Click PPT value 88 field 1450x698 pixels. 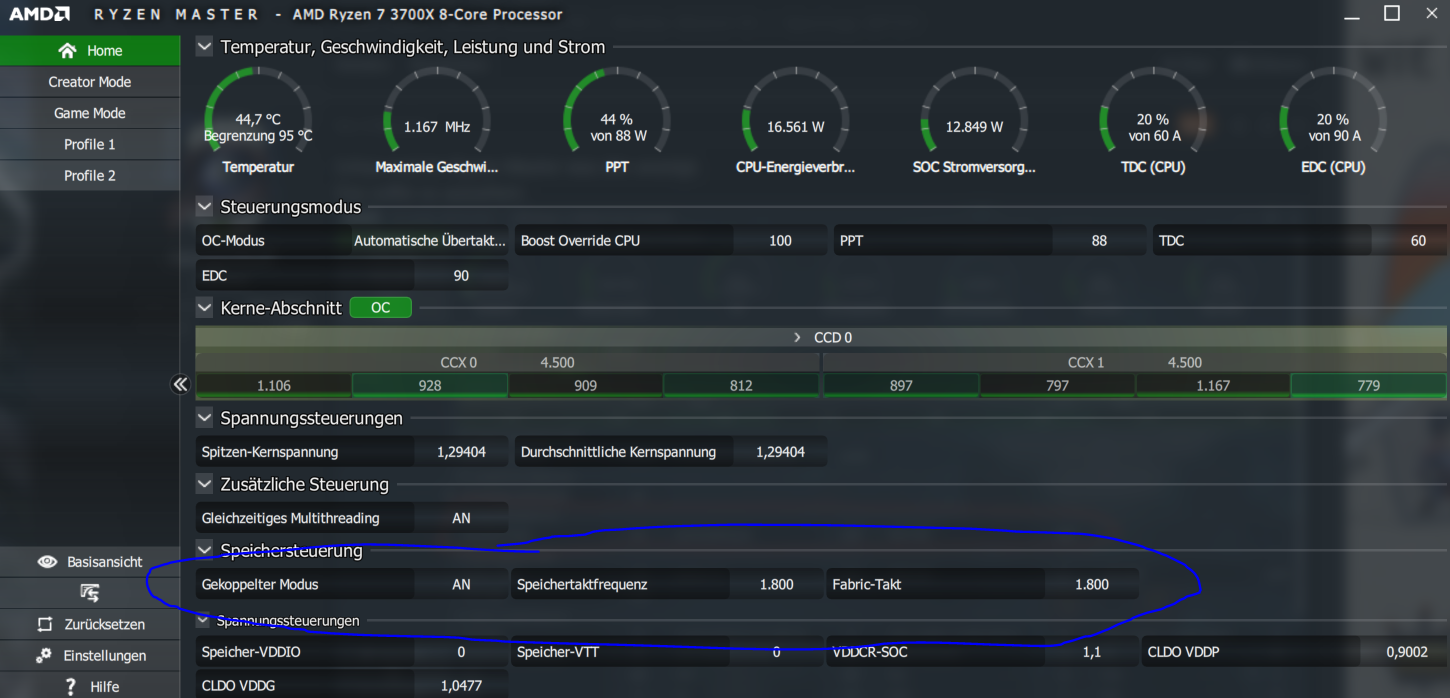[x=1099, y=240]
